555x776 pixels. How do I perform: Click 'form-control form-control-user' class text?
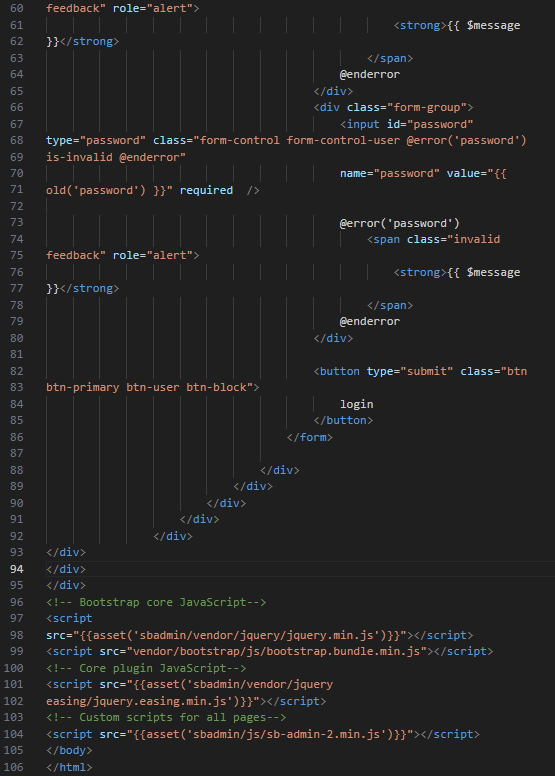coord(300,141)
